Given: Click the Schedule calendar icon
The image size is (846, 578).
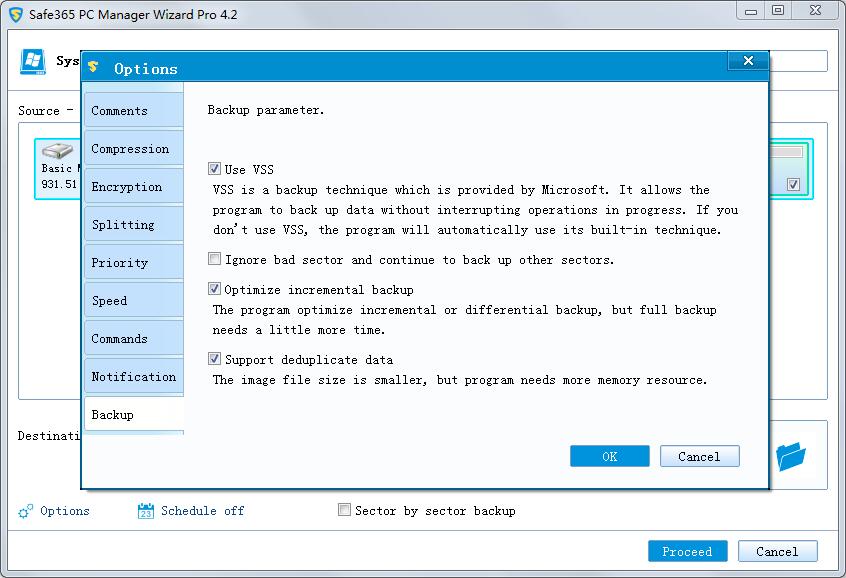Looking at the screenshot, I should [x=146, y=511].
